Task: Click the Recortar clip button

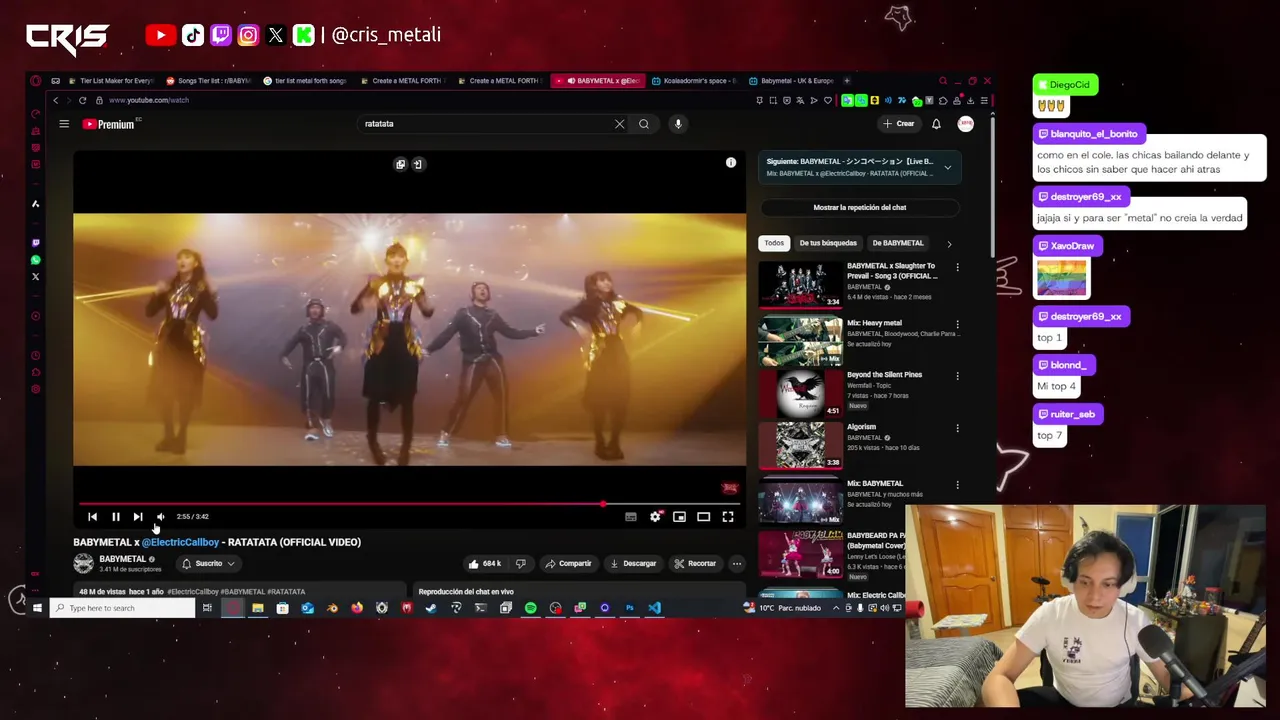Action: 695,563
